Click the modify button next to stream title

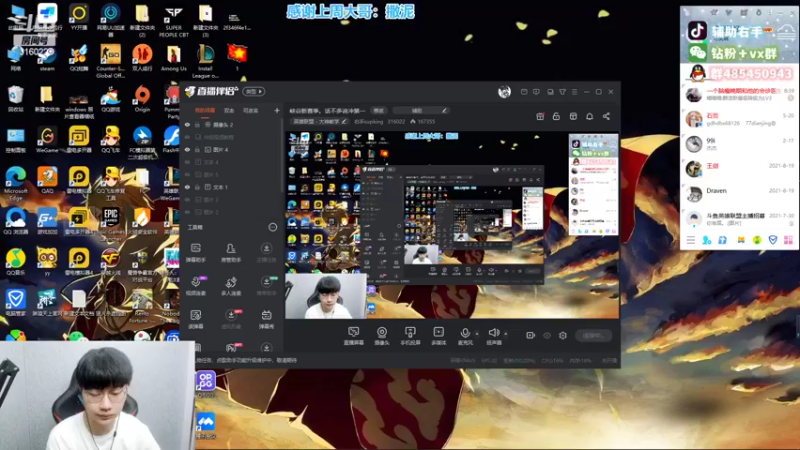[x=379, y=110]
